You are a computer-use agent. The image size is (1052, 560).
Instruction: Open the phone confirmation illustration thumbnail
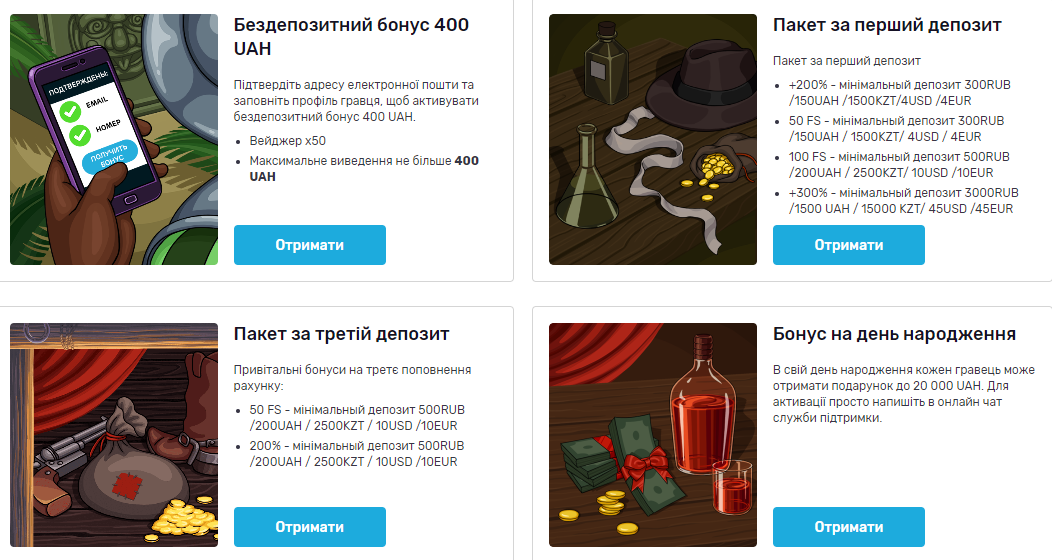[x=114, y=139]
